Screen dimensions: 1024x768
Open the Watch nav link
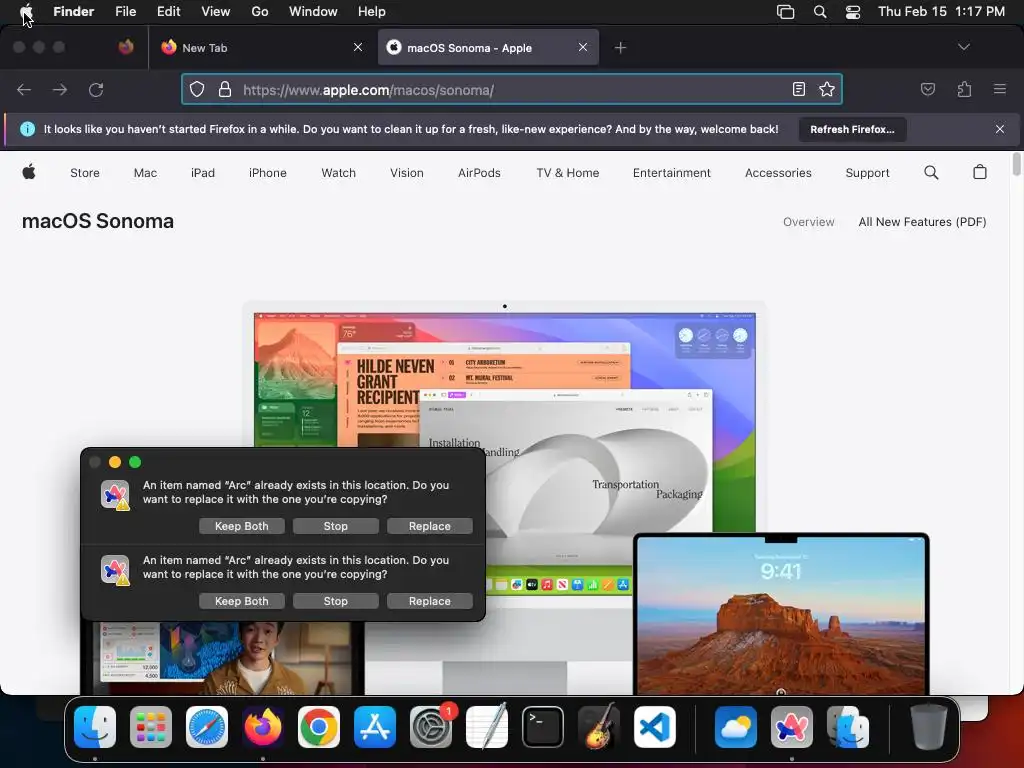(338, 173)
